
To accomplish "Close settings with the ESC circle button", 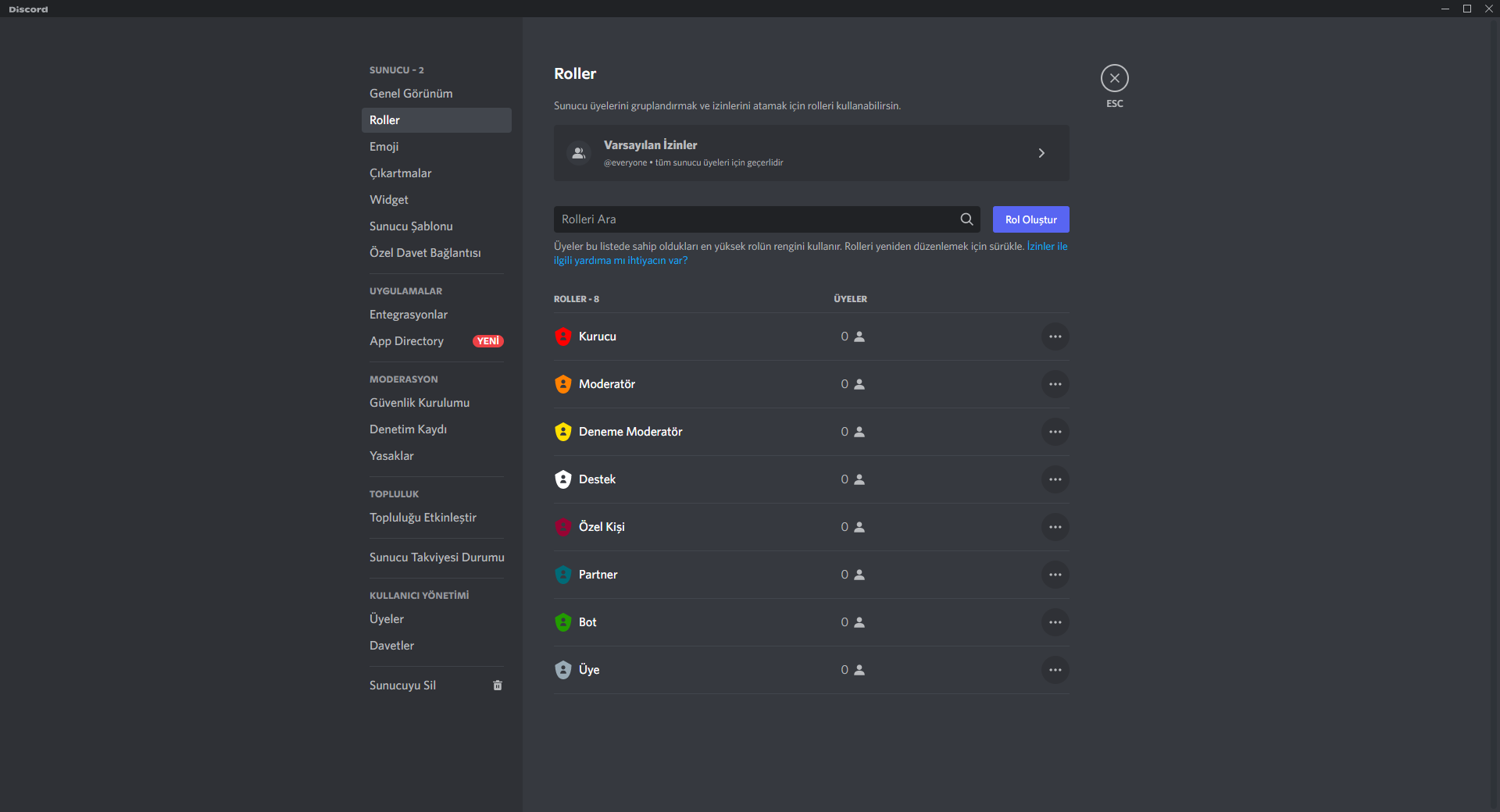I will pyautogui.click(x=1114, y=78).
